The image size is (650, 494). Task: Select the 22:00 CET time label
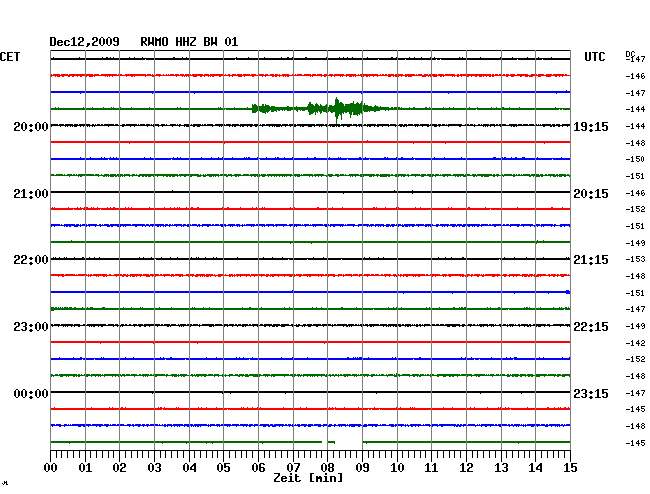point(31,260)
